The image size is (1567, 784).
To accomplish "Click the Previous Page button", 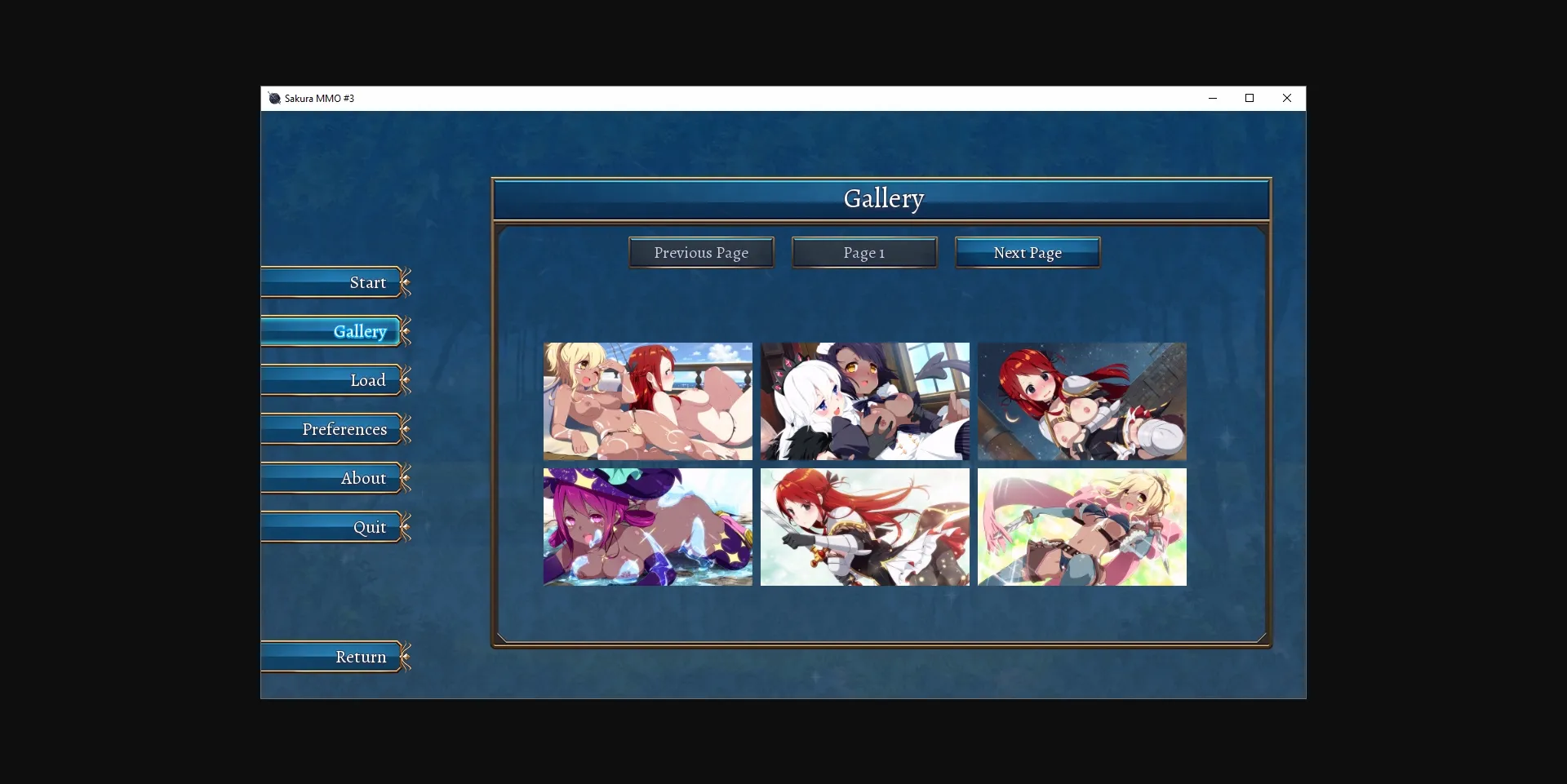I will (700, 252).
